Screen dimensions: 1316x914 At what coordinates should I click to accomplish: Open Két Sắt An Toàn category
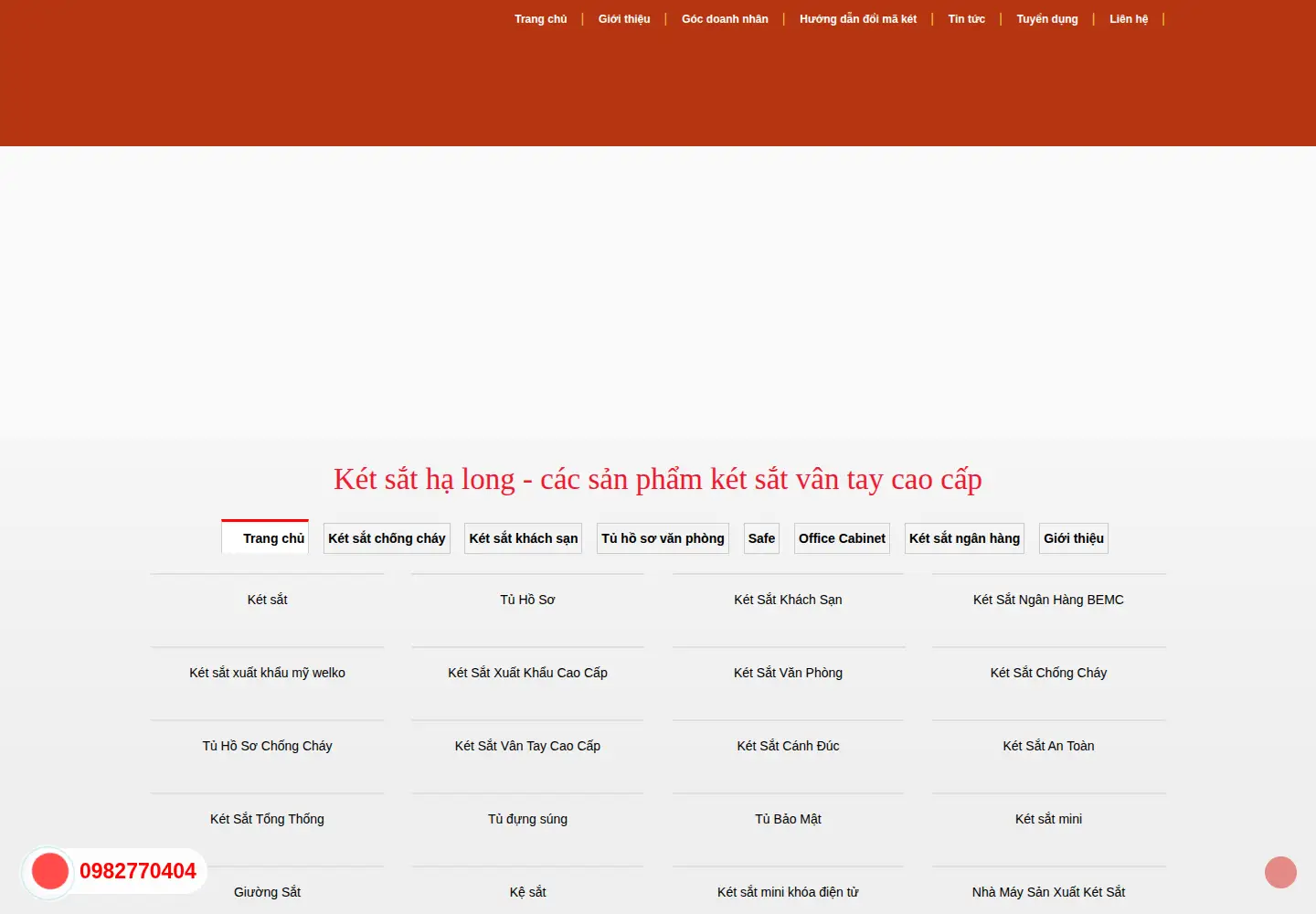tap(1048, 746)
